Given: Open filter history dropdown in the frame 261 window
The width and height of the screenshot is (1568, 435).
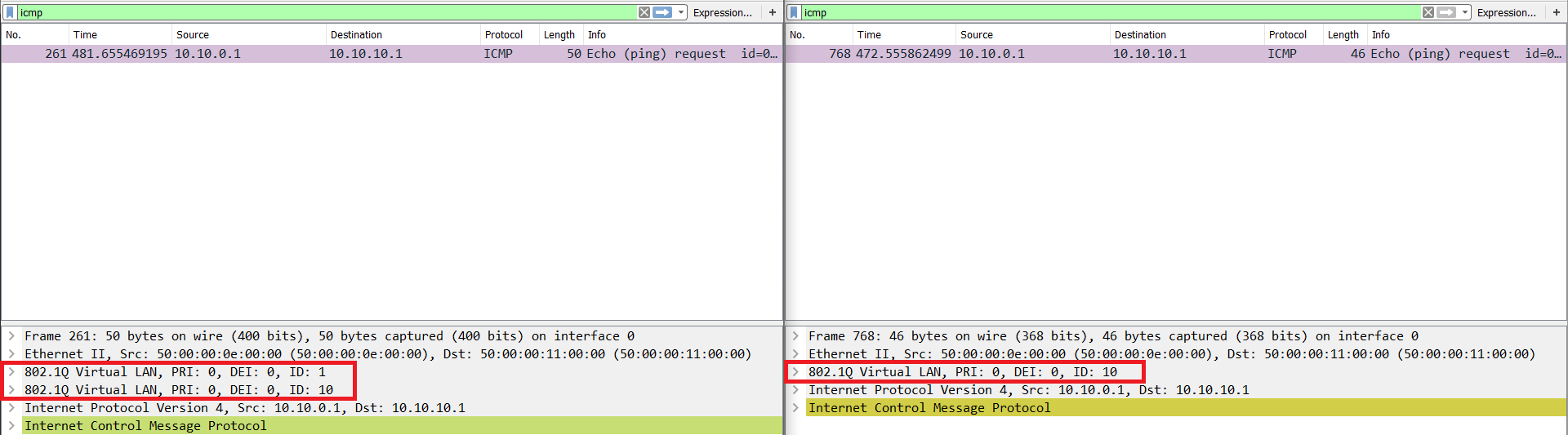Looking at the screenshot, I should 681,12.
